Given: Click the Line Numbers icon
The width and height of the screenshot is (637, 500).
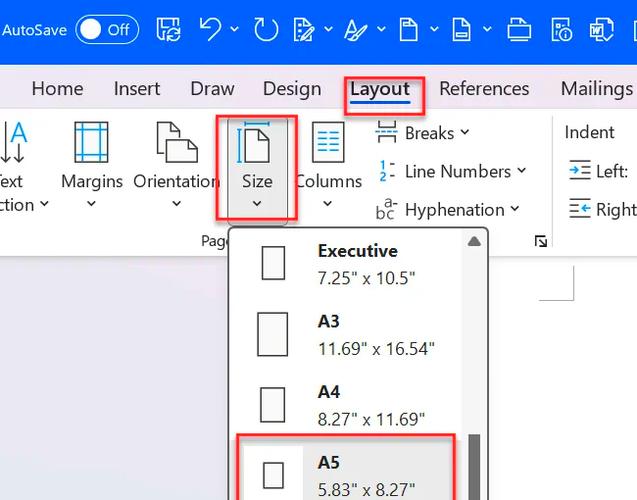Looking at the screenshot, I should click(x=387, y=171).
